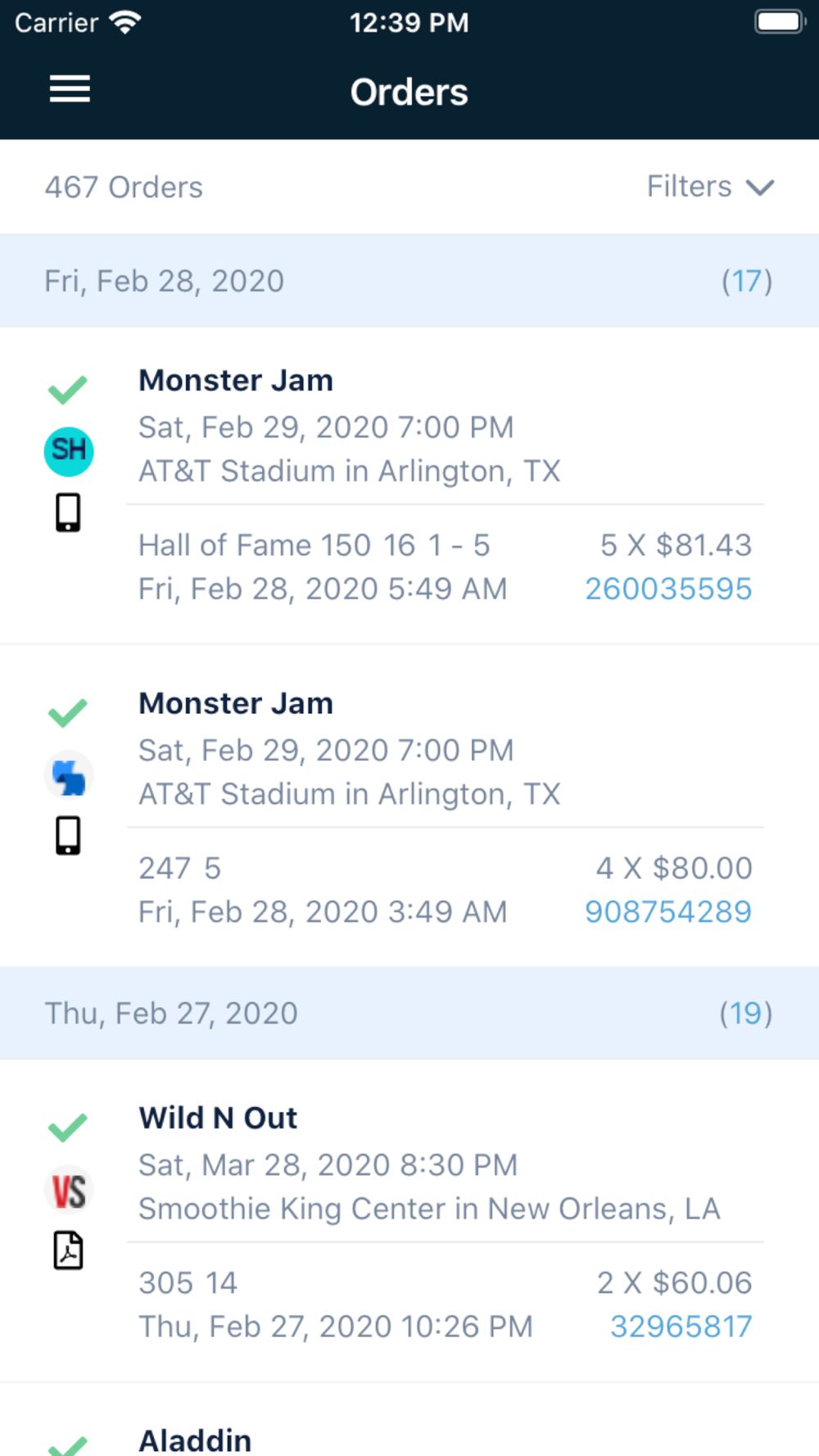The width and height of the screenshot is (819, 1456).
Task: Click mobile ticket icon on second Monster Jam order
Action: [x=68, y=835]
